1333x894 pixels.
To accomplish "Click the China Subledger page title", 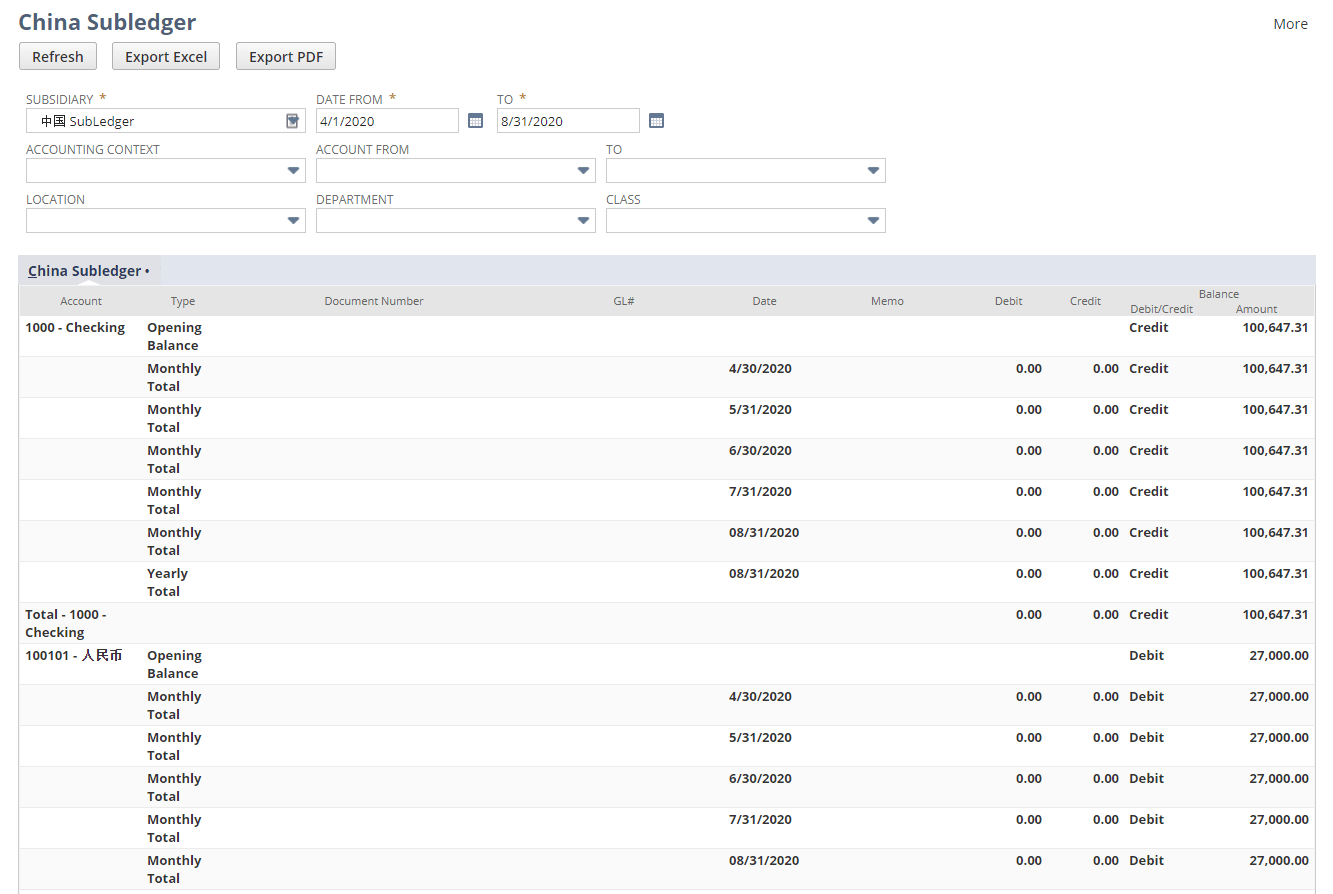I will coord(107,22).
